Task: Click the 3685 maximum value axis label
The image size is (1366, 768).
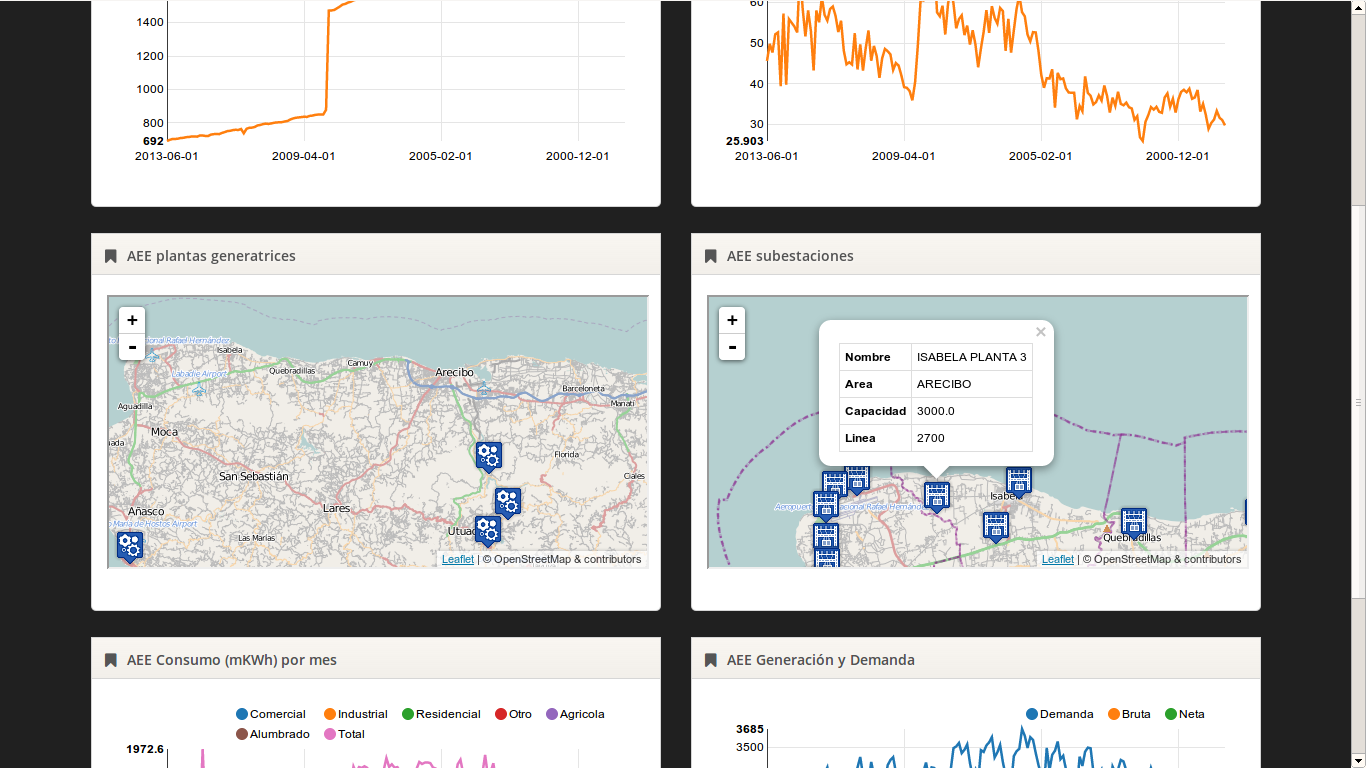Action: click(750, 729)
